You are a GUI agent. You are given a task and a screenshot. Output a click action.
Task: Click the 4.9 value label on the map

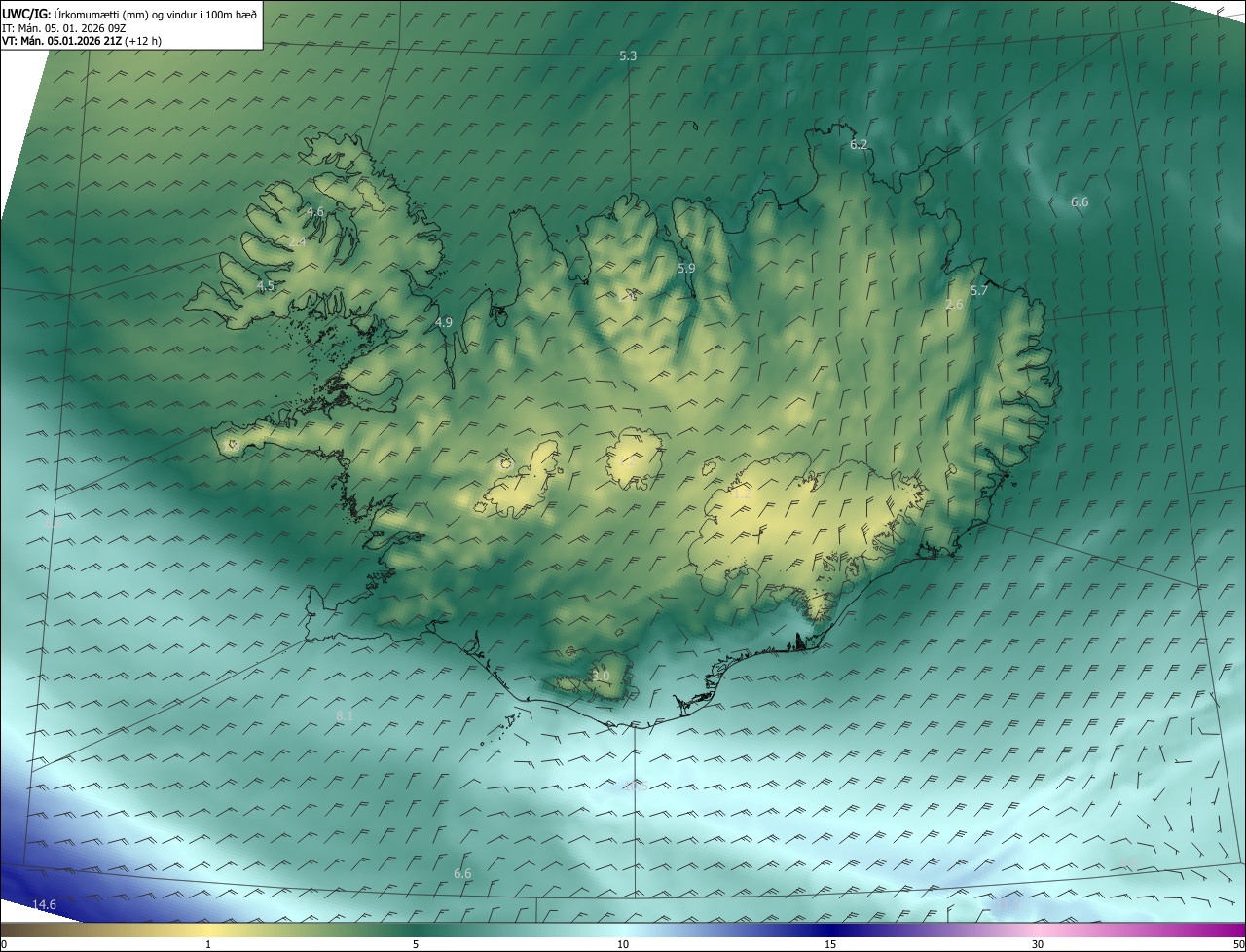tap(444, 322)
